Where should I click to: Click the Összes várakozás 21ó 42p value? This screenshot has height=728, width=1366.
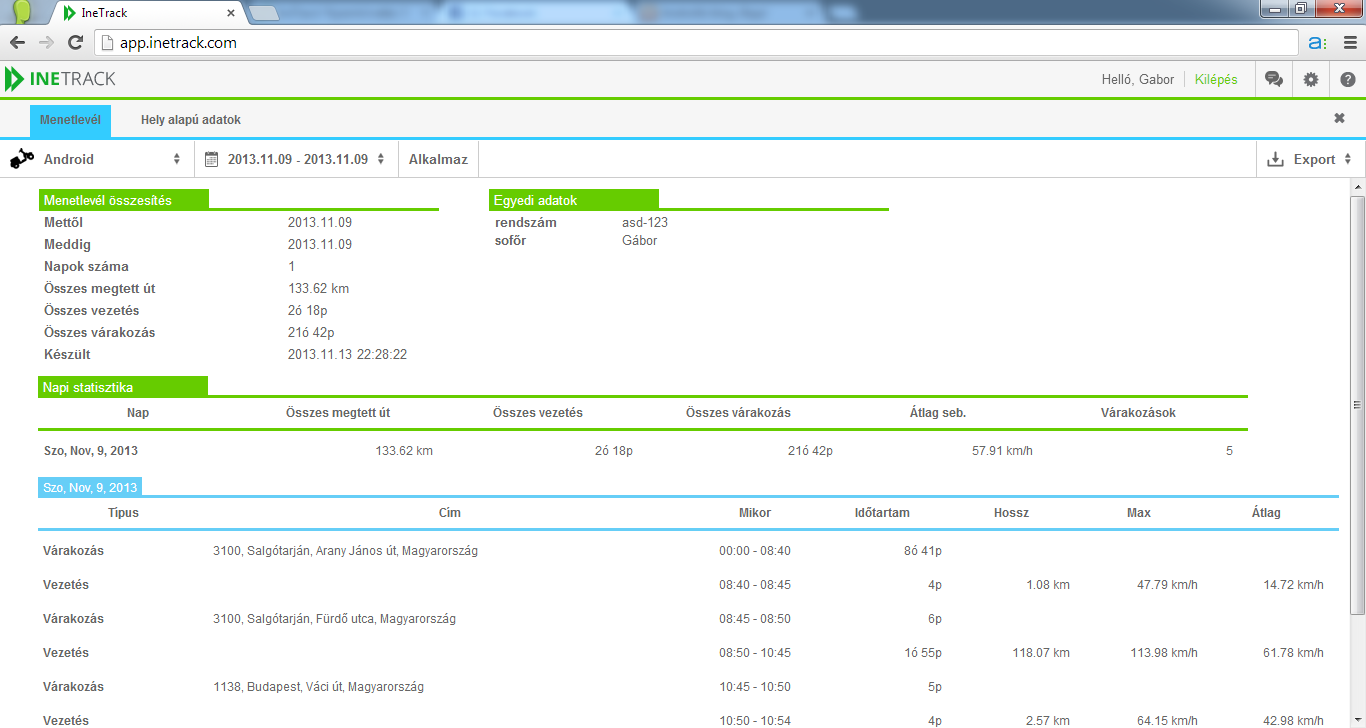click(x=311, y=333)
